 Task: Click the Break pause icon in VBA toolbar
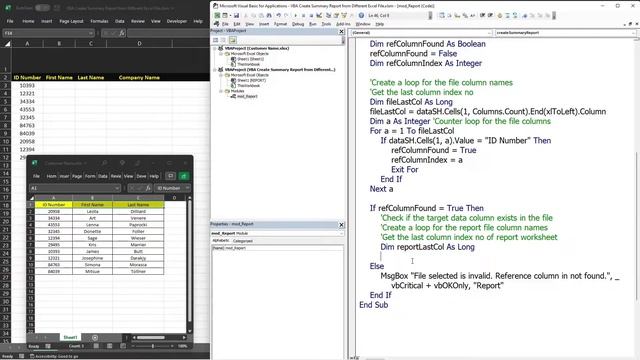pos(303,16)
